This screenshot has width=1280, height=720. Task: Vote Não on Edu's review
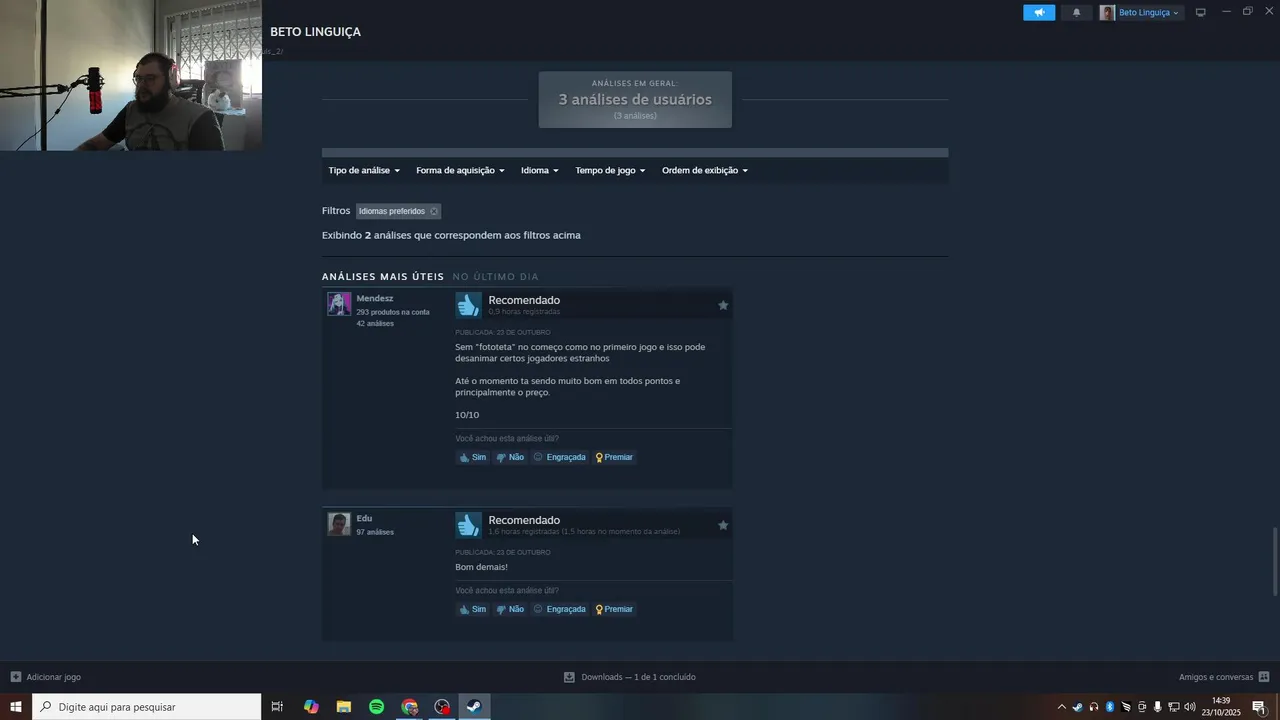[510, 609]
